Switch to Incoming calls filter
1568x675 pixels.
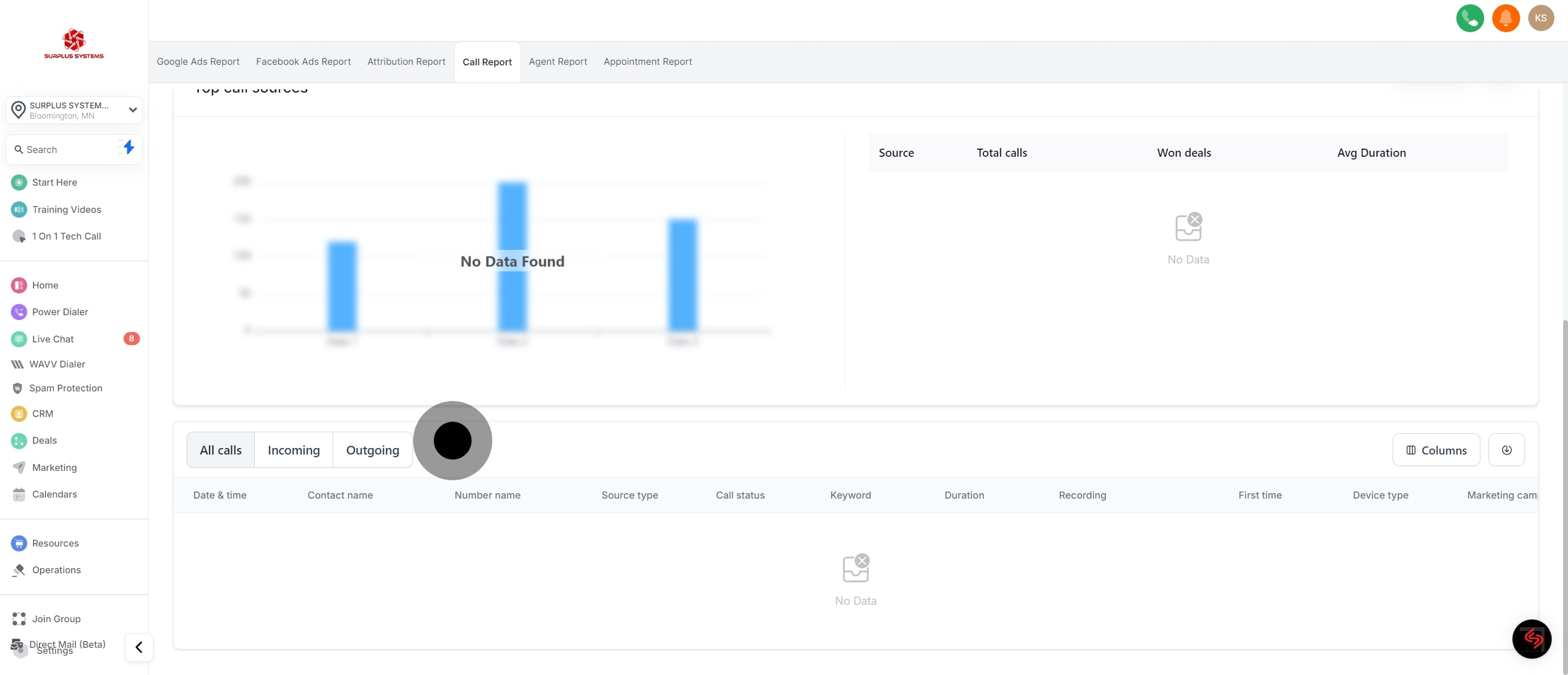pos(293,450)
